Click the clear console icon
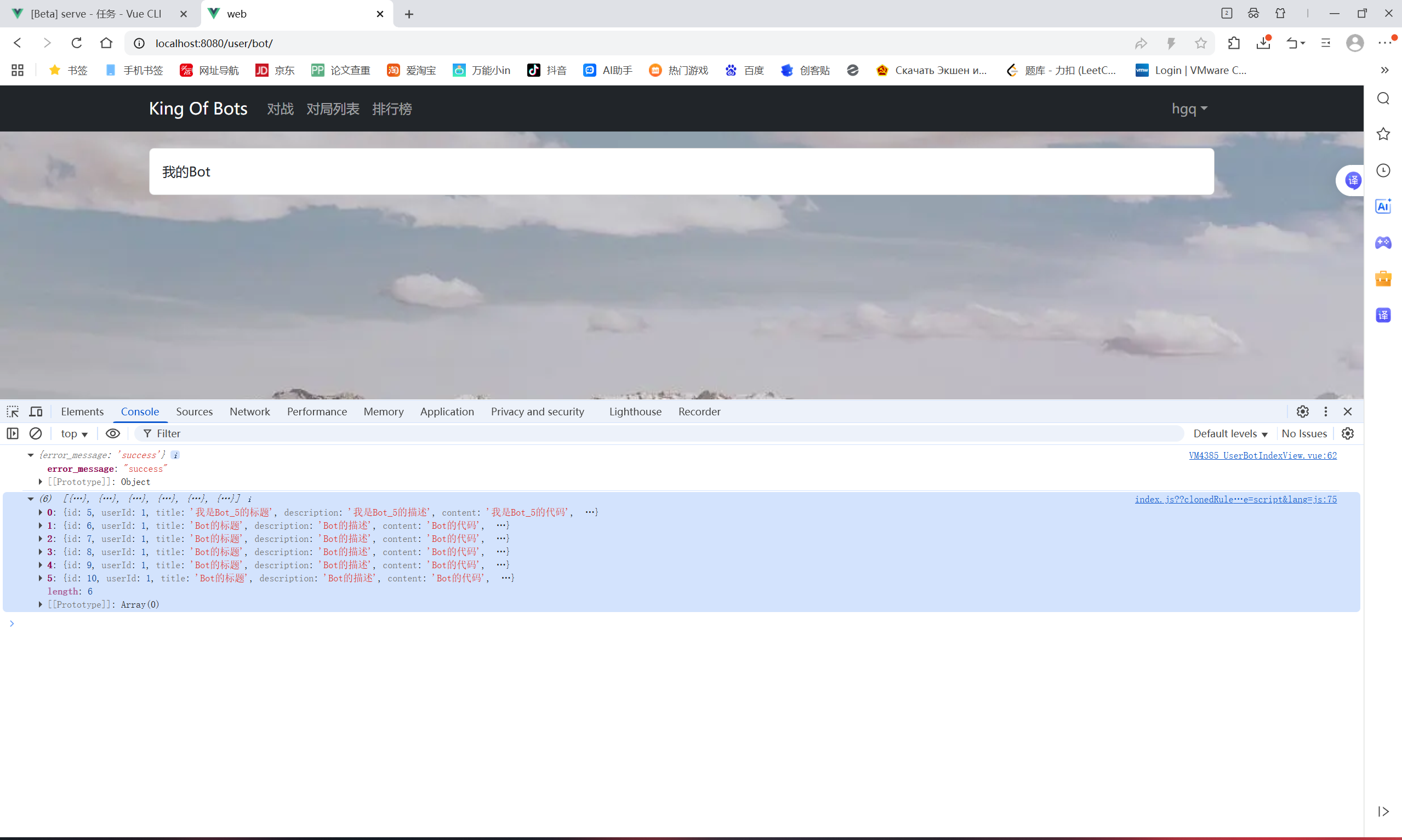Image resolution: width=1402 pixels, height=840 pixels. pos(36,433)
